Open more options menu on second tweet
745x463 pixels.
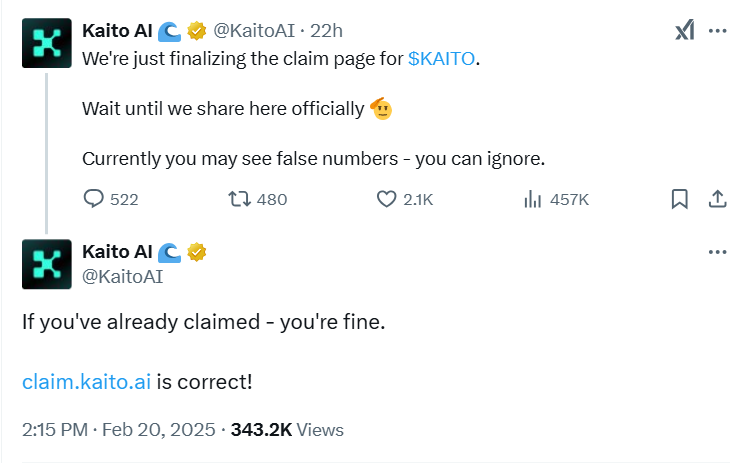(717, 252)
